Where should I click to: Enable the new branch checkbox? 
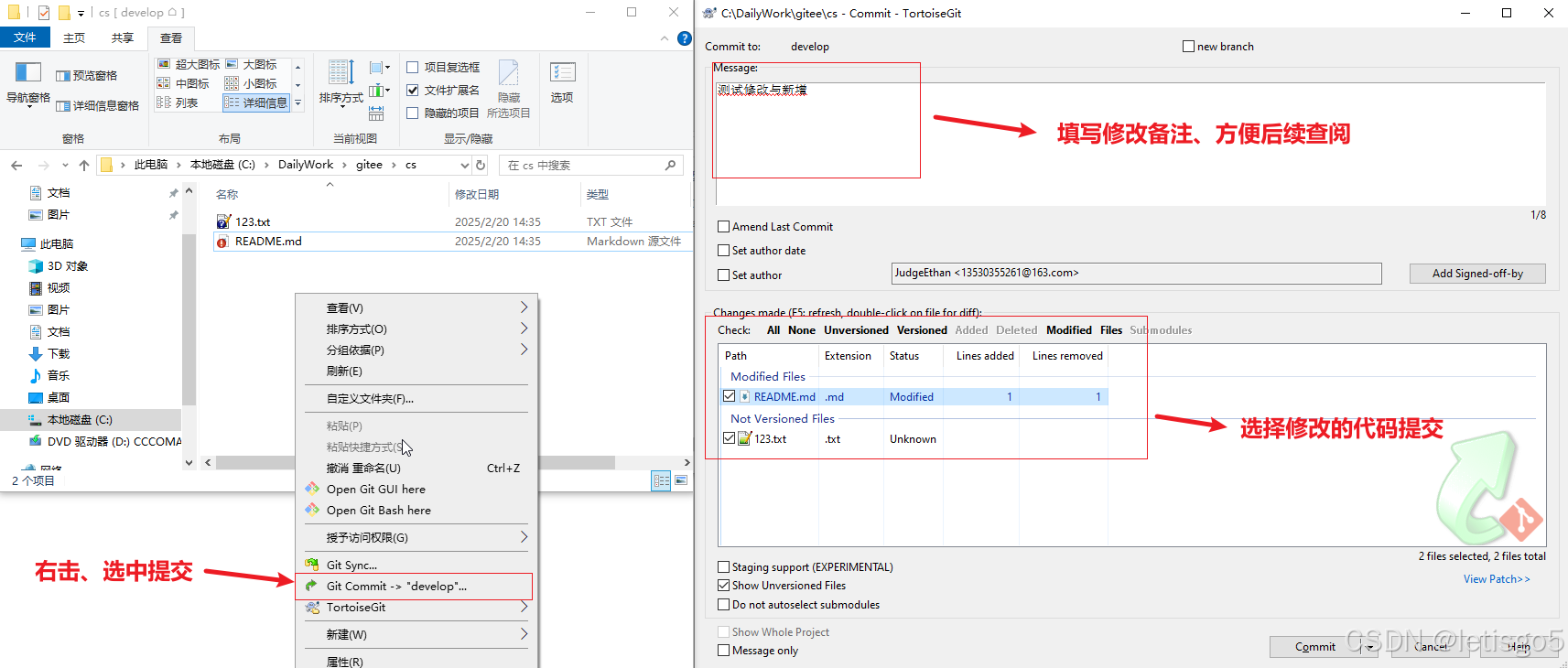tap(1189, 46)
